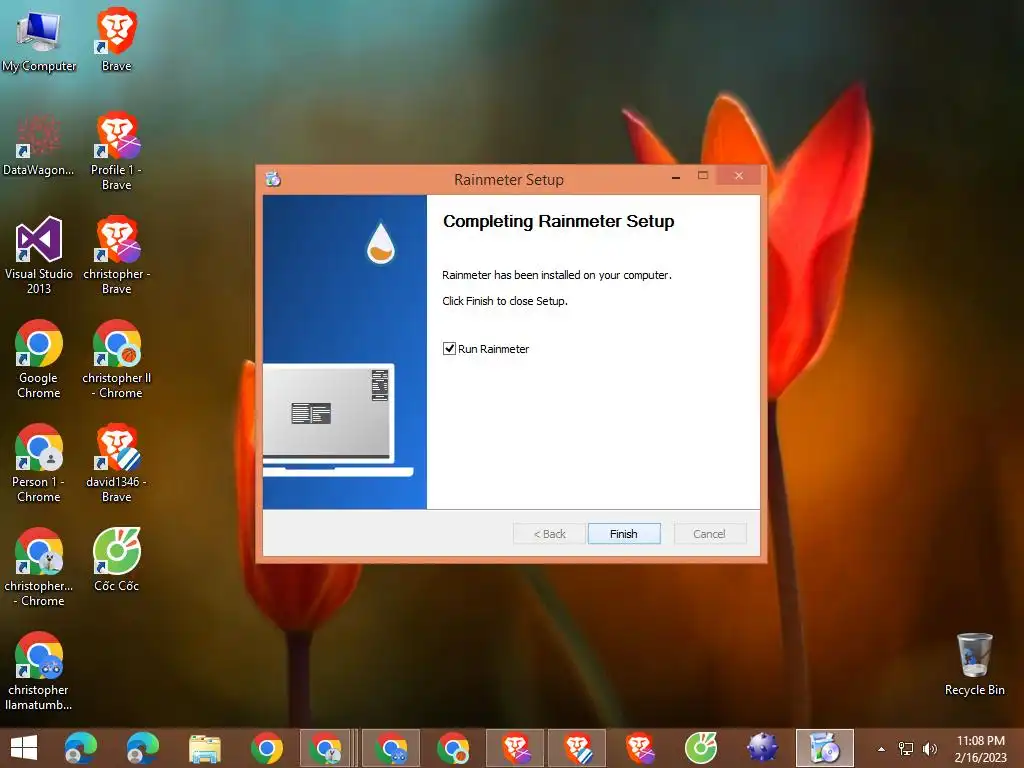This screenshot has width=1024, height=768.
Task: Select the Recycle Bin desktop icon
Action: (x=974, y=664)
